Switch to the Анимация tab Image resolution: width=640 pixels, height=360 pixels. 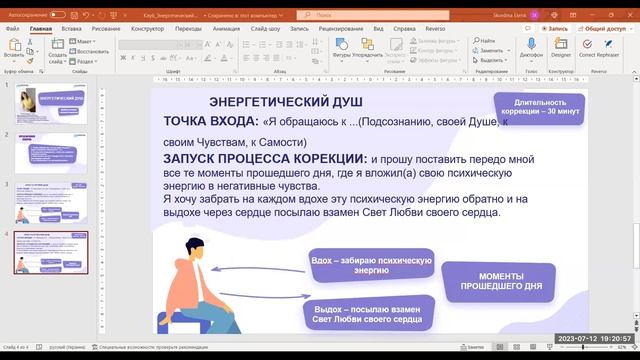[226, 29]
